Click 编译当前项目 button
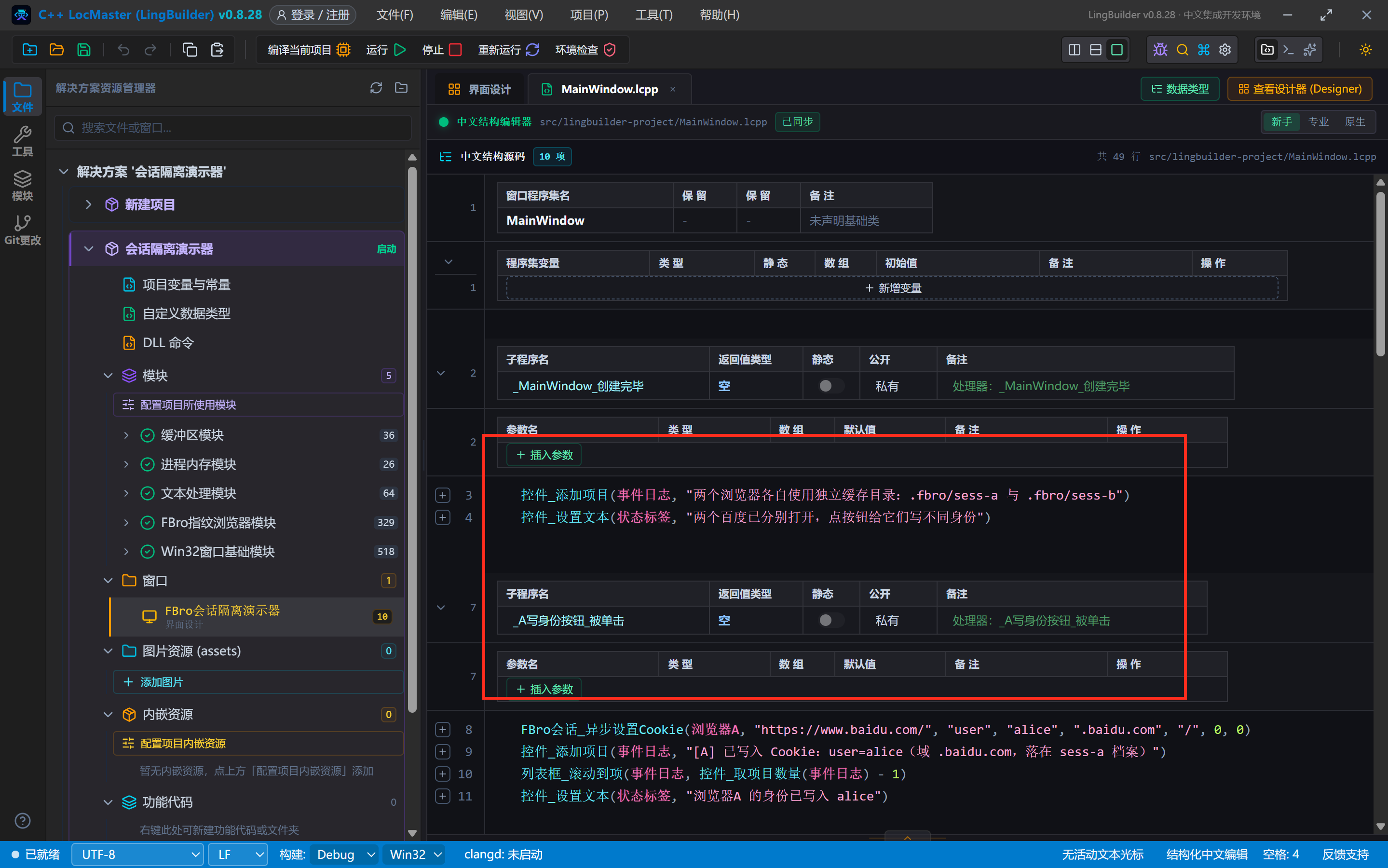Image resolution: width=1388 pixels, height=868 pixels. [x=309, y=50]
